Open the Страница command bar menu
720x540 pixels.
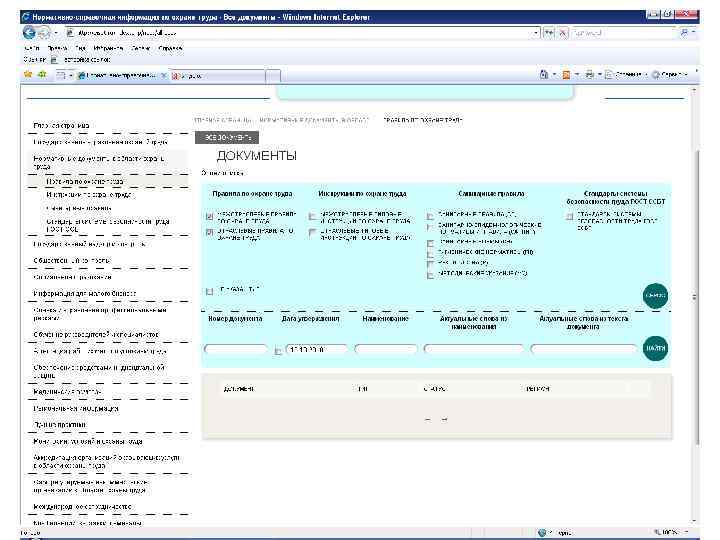626,74
